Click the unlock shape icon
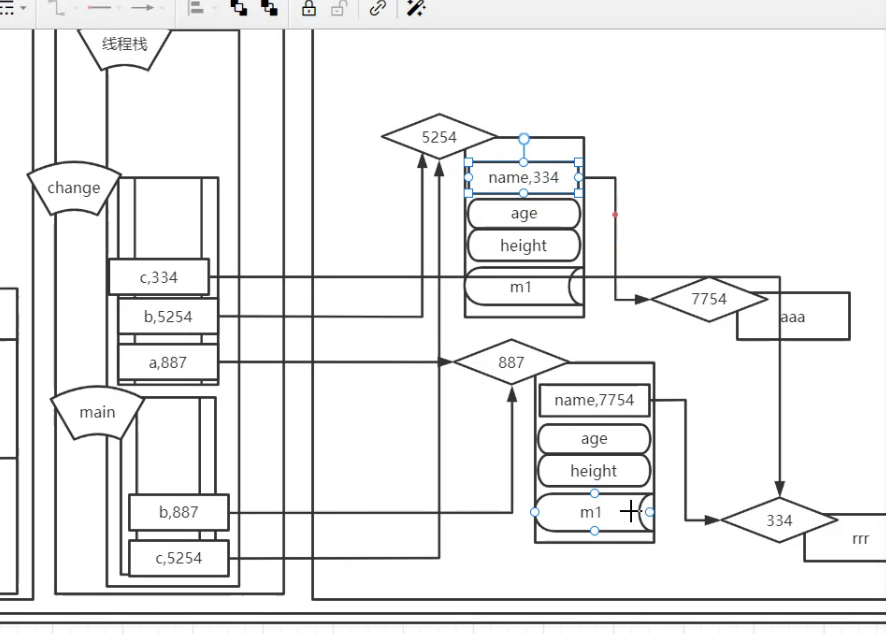This screenshot has height=634, width=886. (x=338, y=8)
